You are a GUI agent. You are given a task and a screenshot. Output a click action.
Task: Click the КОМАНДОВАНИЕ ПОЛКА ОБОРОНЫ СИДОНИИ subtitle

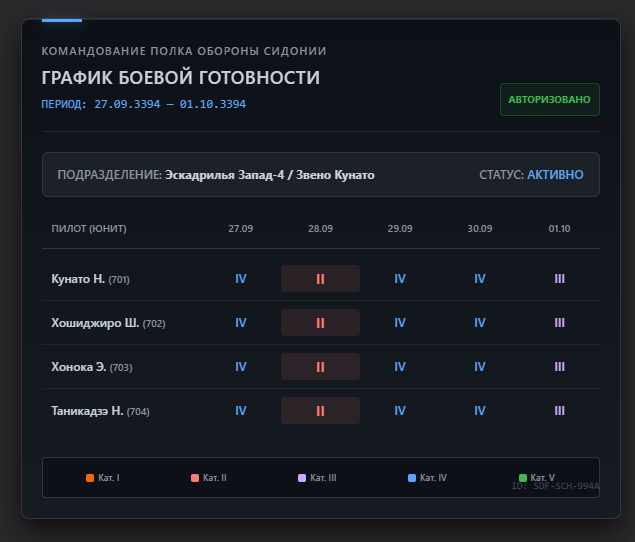coord(184,51)
